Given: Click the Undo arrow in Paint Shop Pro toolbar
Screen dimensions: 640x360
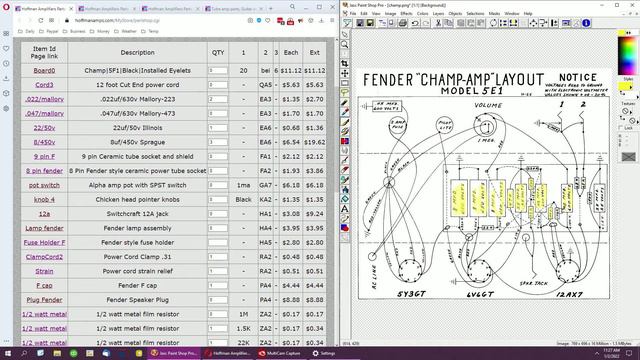Looking at the screenshot, I should [415, 23].
